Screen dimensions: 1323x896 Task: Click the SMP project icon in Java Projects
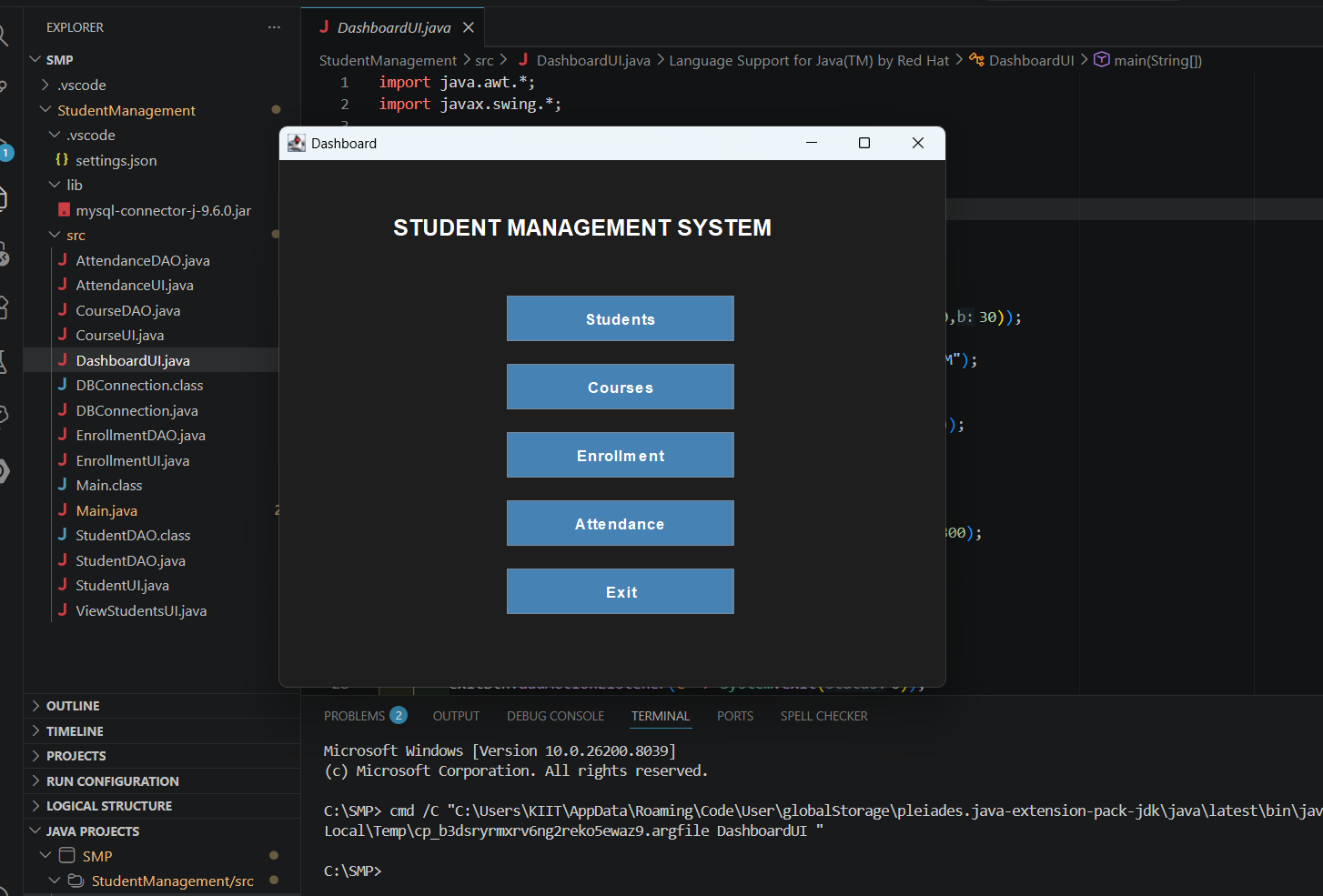pos(67,856)
